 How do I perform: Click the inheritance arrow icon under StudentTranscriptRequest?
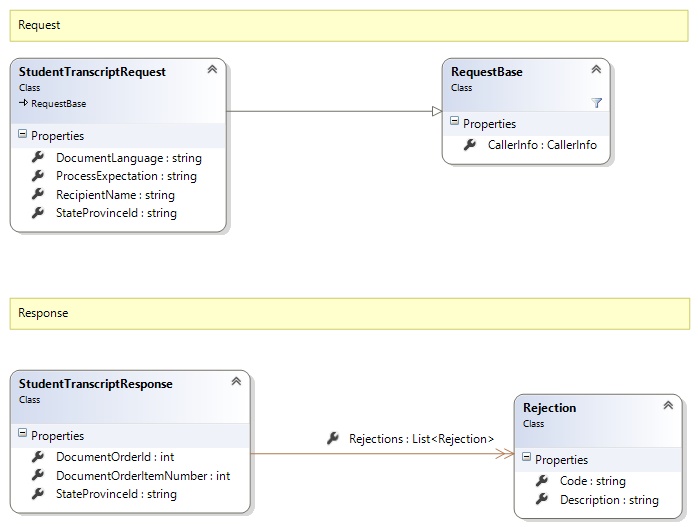click(x=23, y=103)
